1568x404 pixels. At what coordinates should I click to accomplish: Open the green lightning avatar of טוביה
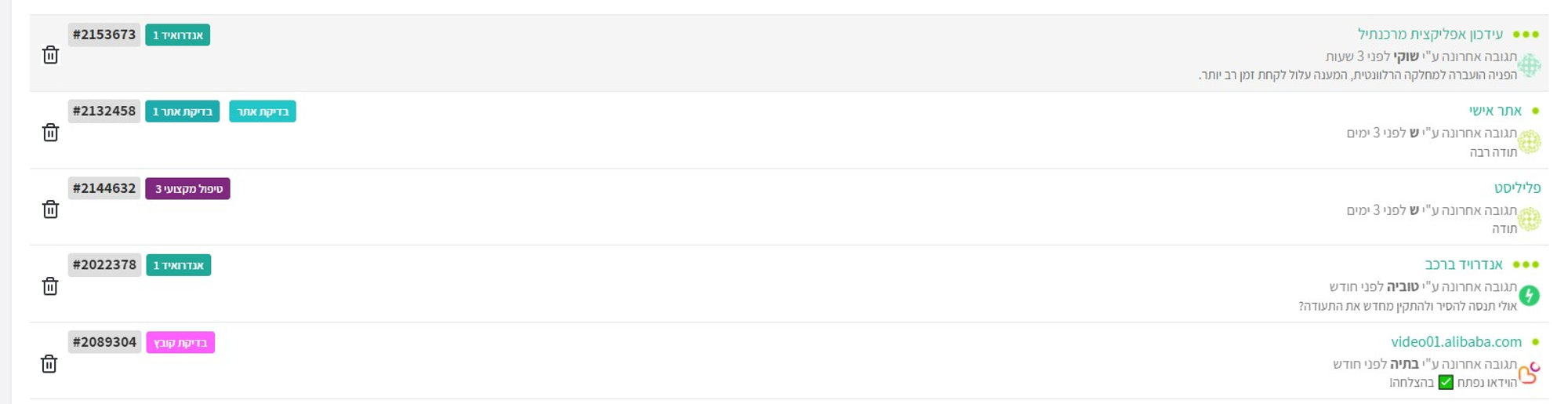pyautogui.click(x=1529, y=296)
